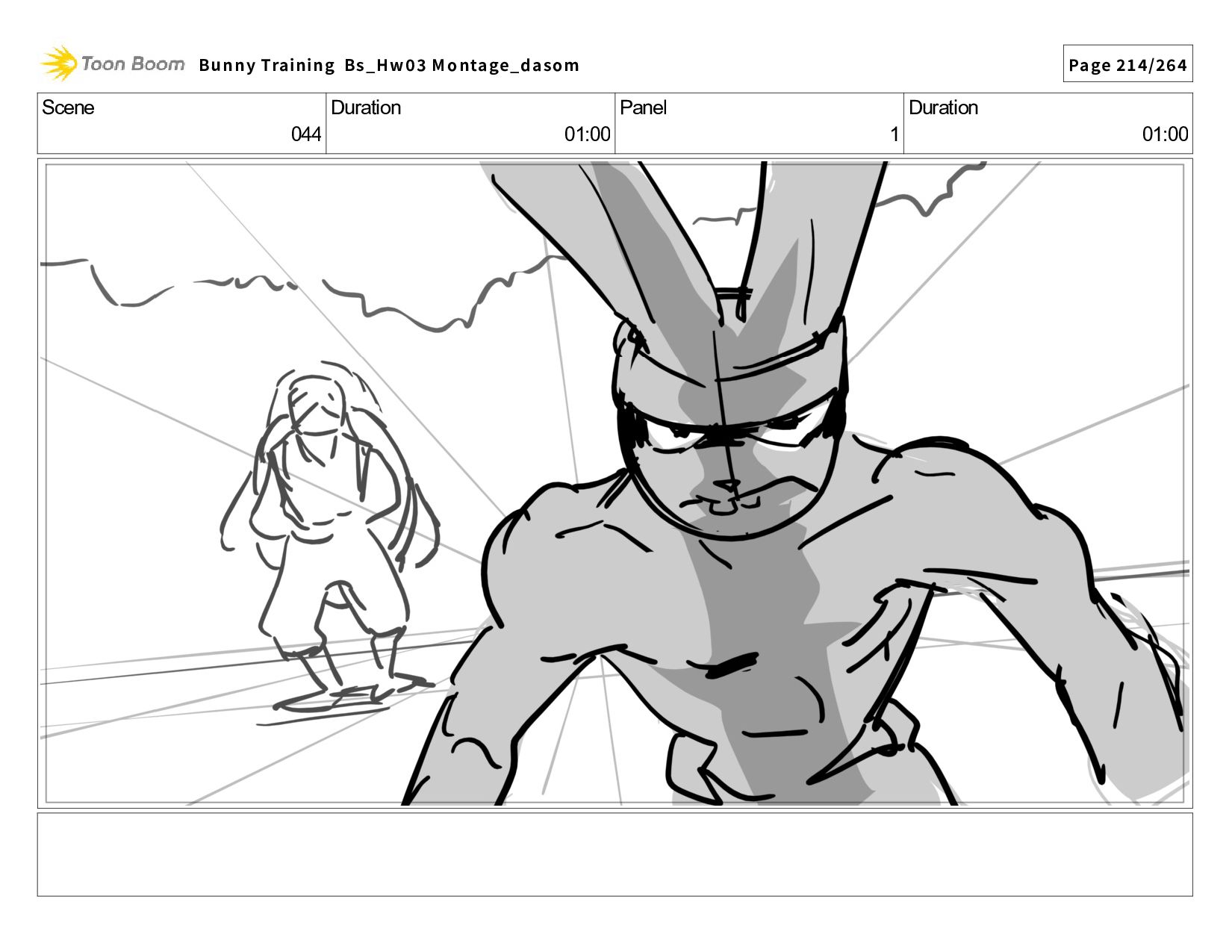Select the title text "Bunny Training Bs_Hw03 Montage_dasom"
The height and width of the screenshot is (952, 1232).
coord(389,66)
